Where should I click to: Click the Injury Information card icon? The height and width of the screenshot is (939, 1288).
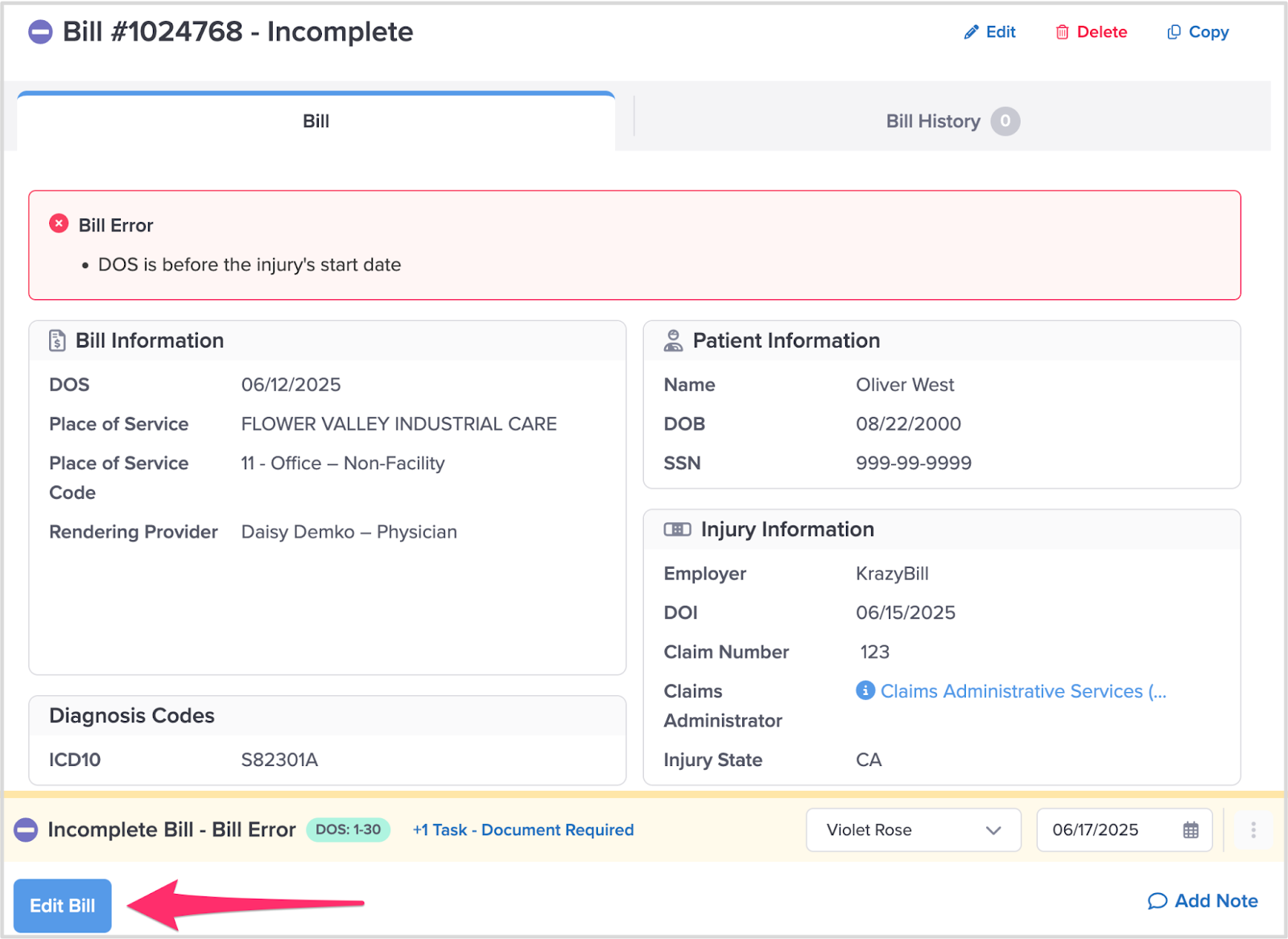click(x=677, y=529)
